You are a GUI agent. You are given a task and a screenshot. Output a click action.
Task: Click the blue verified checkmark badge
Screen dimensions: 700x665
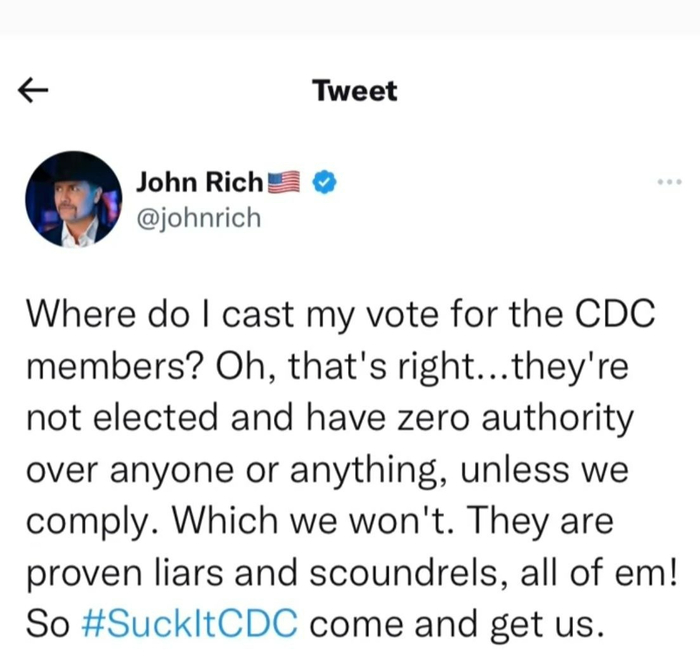[x=324, y=182]
